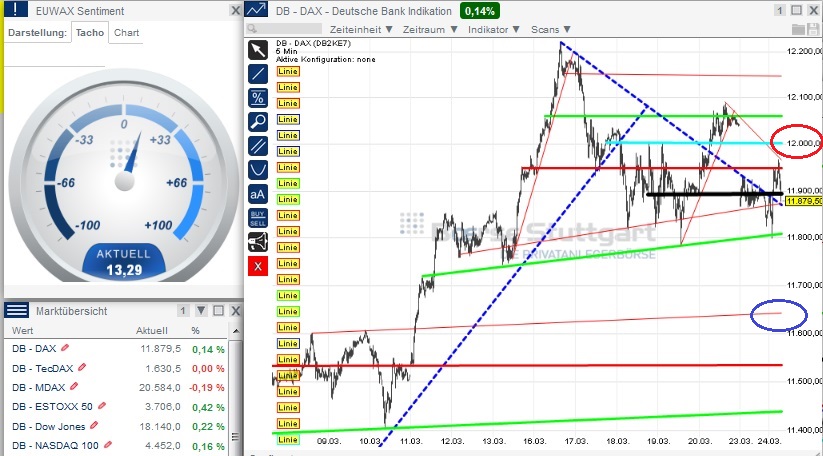Click the Aktuell column header
The image size is (823, 456).
(x=152, y=331)
